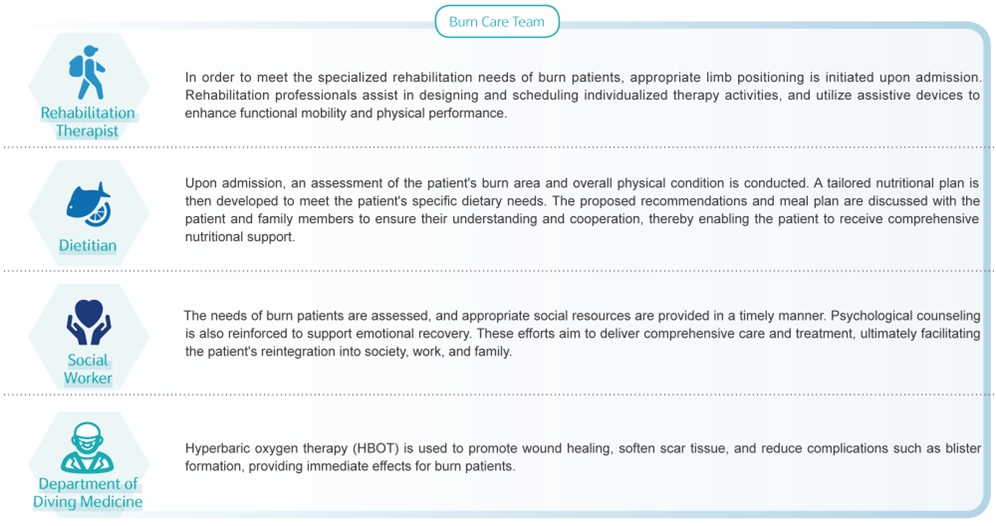Screen dimensions: 996x526
Task: Select the Burn Care Team tab
Action: coord(497,22)
